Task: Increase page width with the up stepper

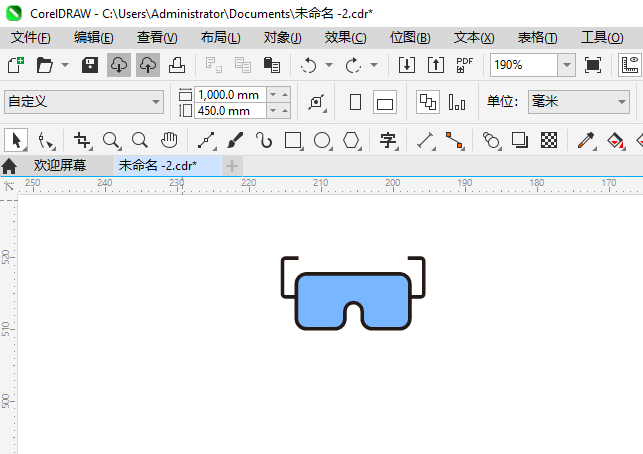Action: 285,94
